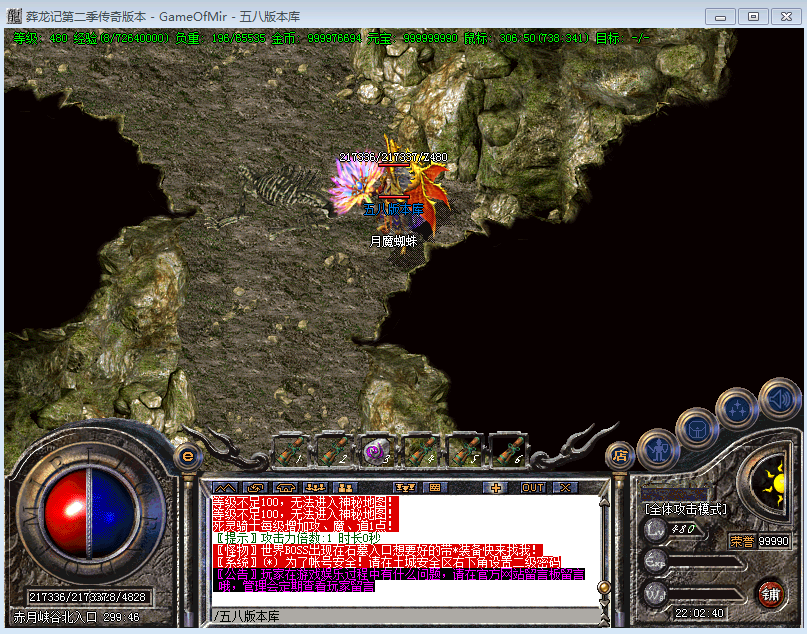The image size is (807, 634).
Task: Click the OUT logout button
Action: (x=533, y=487)
